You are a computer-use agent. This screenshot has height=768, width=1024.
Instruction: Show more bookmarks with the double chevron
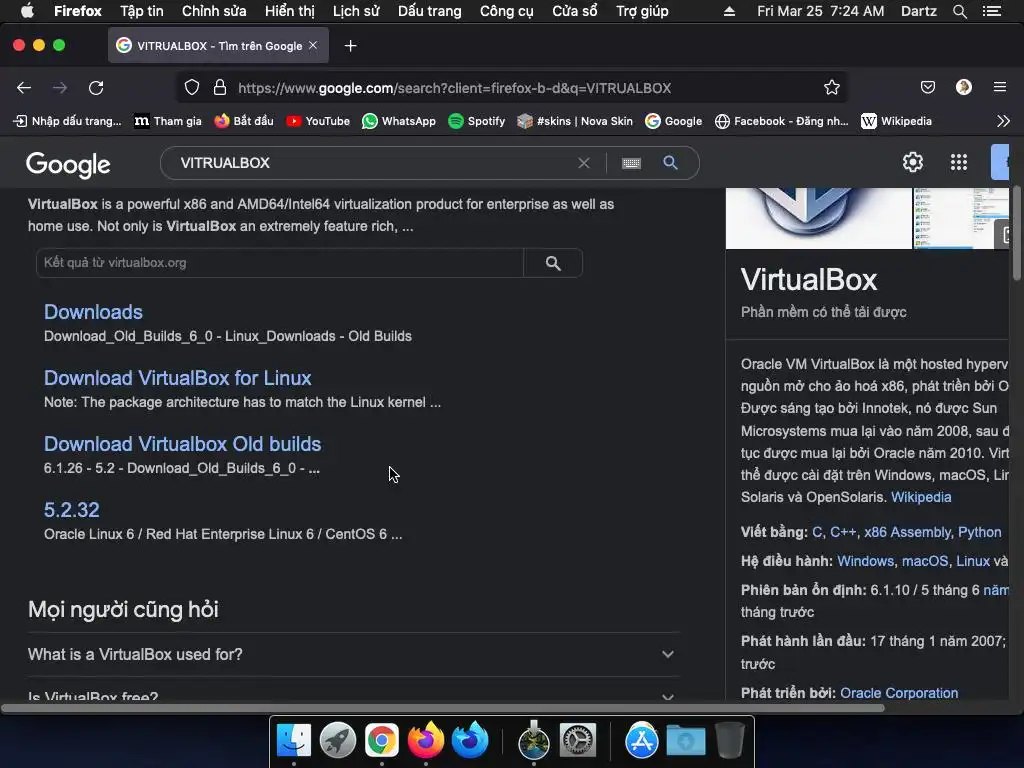(1003, 121)
